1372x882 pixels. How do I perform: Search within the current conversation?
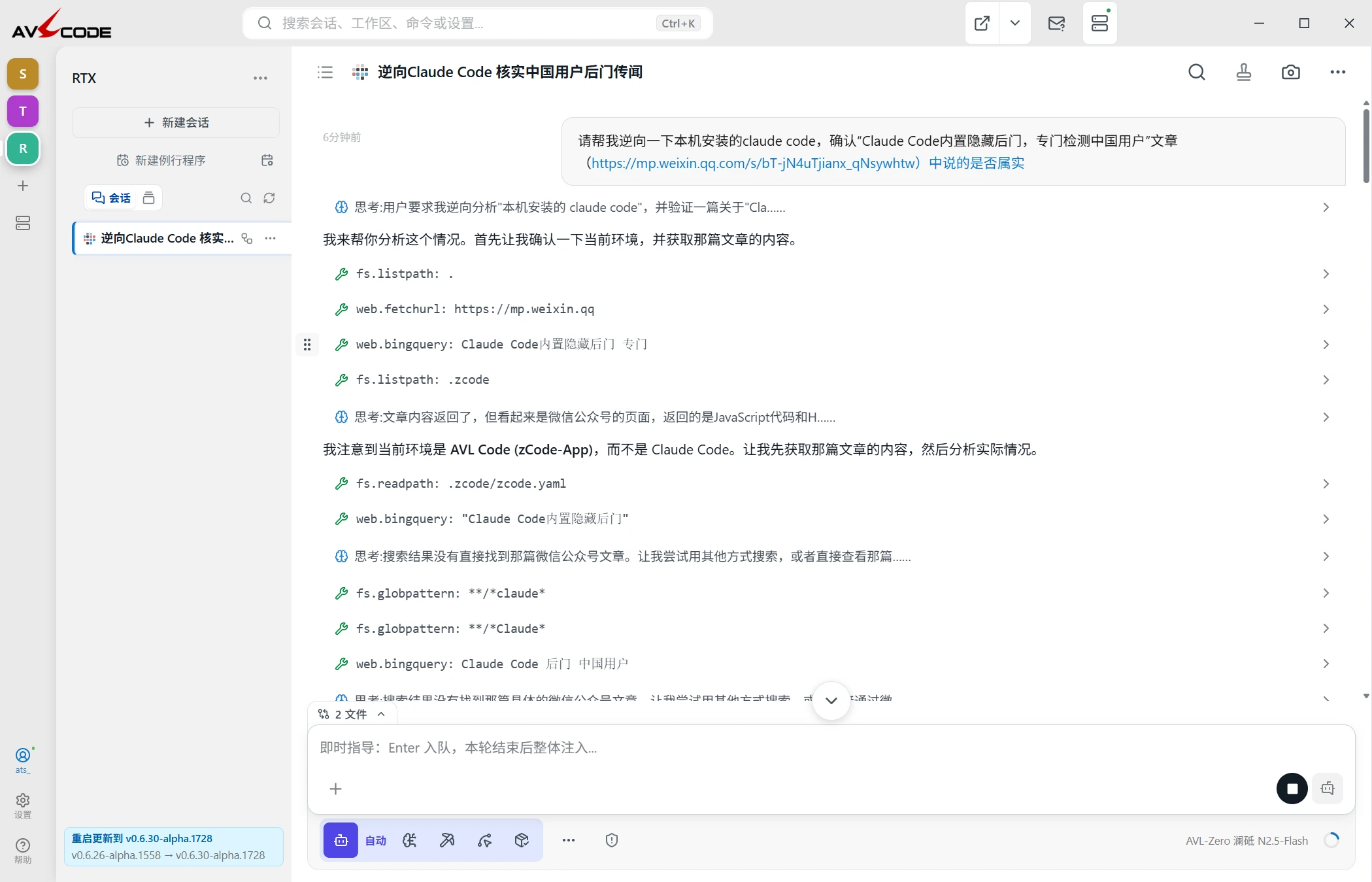pyautogui.click(x=1196, y=72)
